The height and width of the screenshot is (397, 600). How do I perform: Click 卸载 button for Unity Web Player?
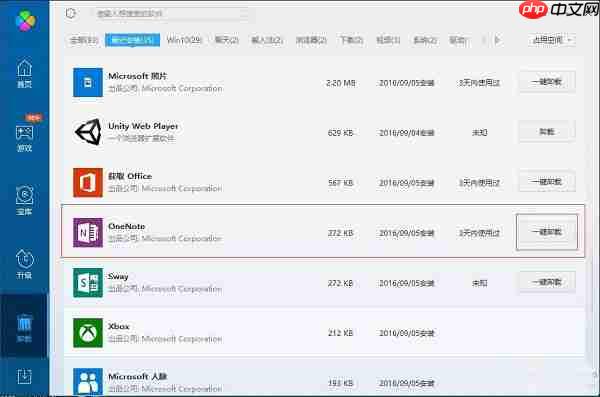pos(547,132)
